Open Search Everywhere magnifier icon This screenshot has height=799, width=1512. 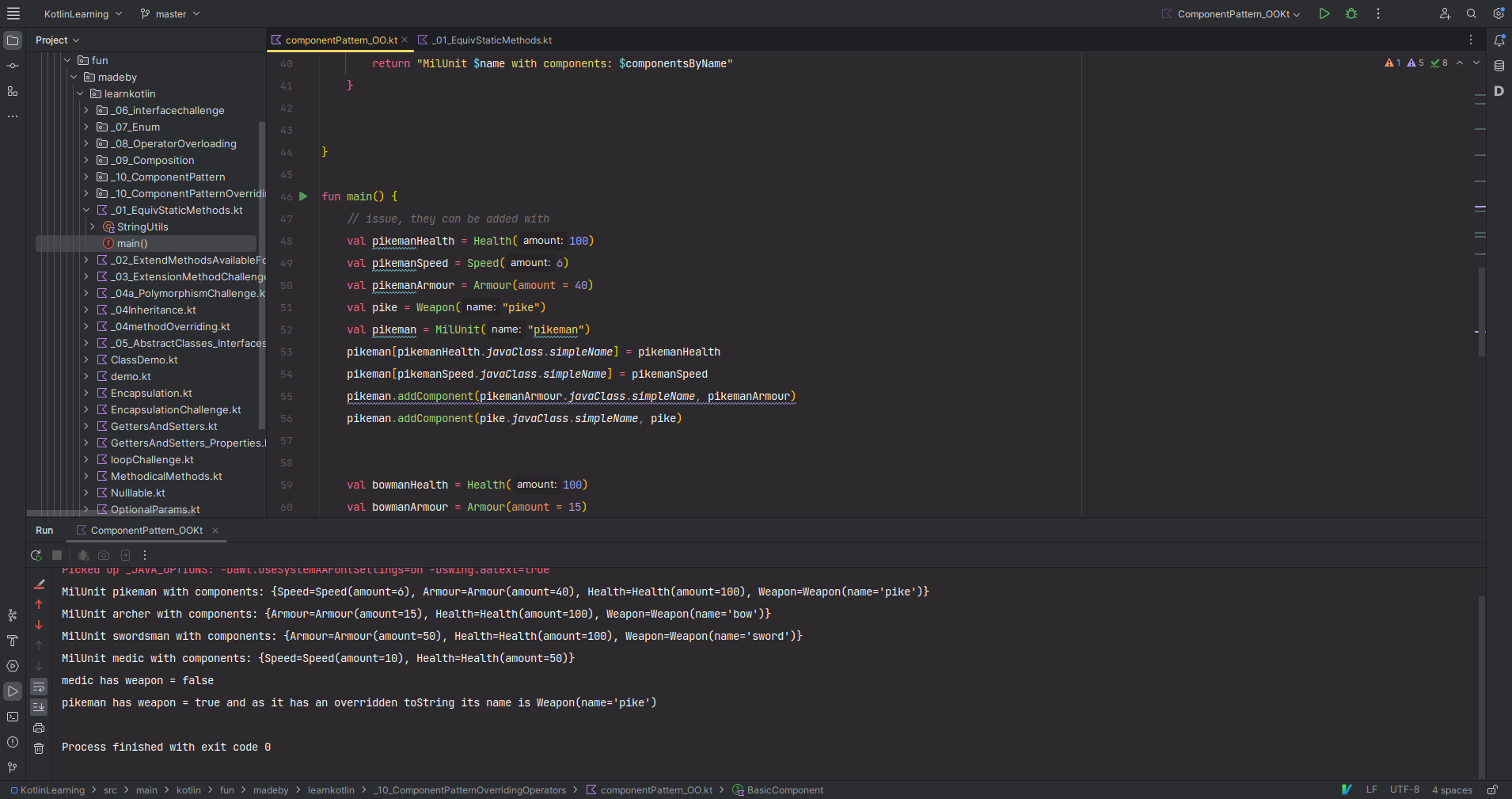pos(1472,13)
